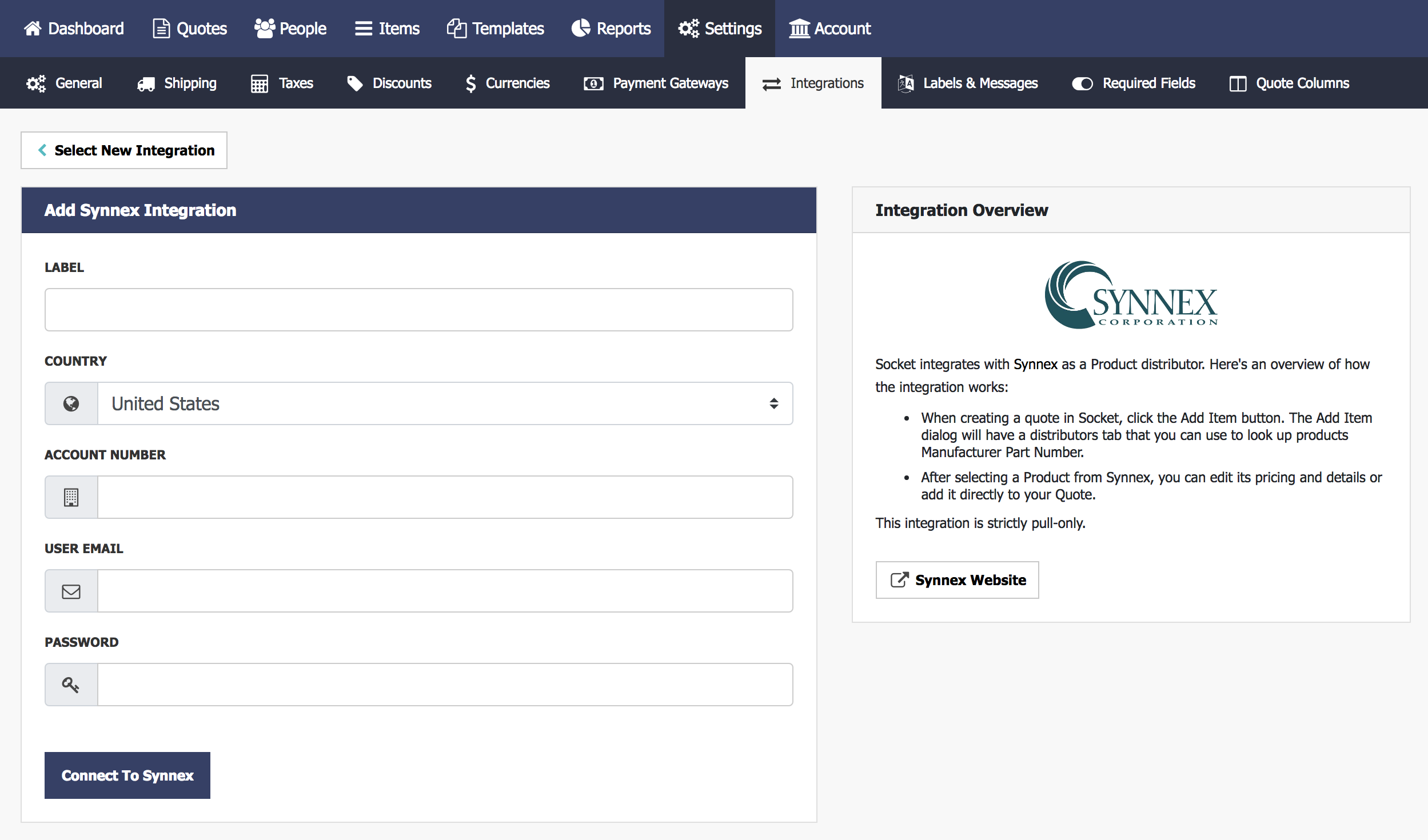1428x840 pixels.
Task: Click the People group icon
Action: tap(265, 29)
